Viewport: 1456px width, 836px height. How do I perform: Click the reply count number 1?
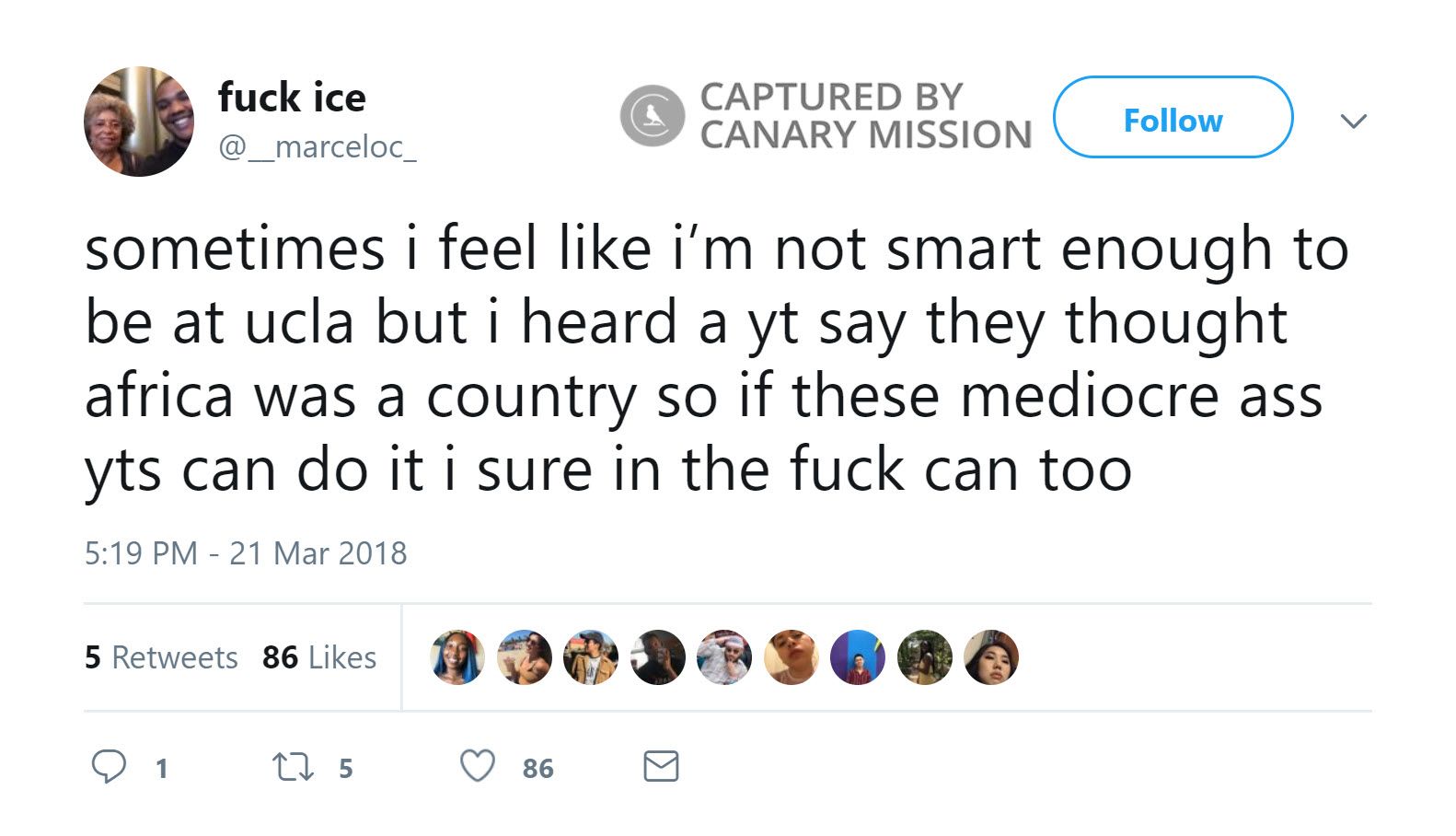pos(161,768)
